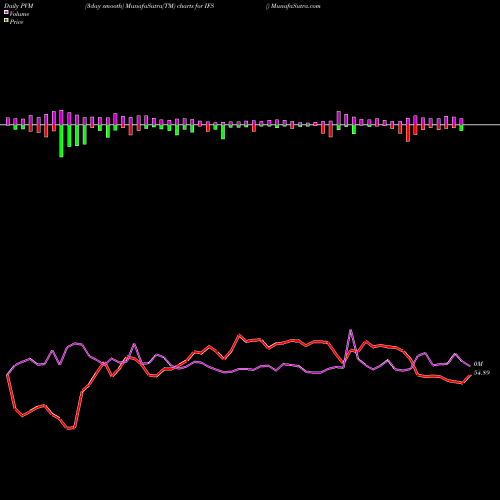Click the lowest trough of red price line

coord(71,428)
